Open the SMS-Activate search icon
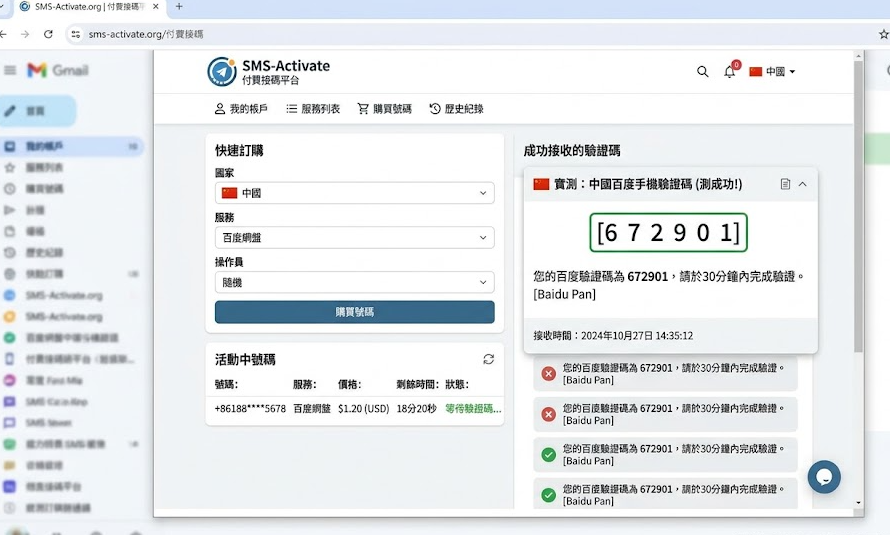 coord(702,71)
